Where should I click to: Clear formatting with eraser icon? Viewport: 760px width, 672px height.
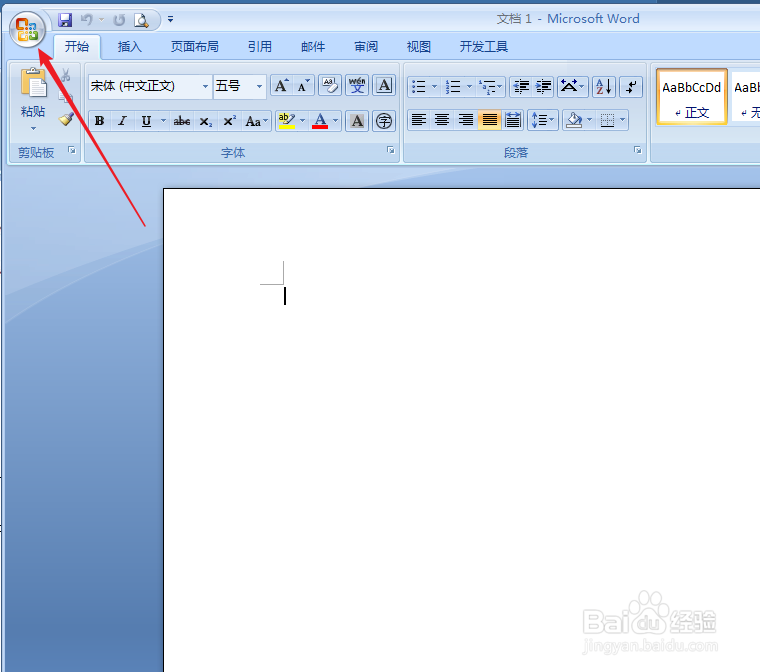[x=330, y=86]
